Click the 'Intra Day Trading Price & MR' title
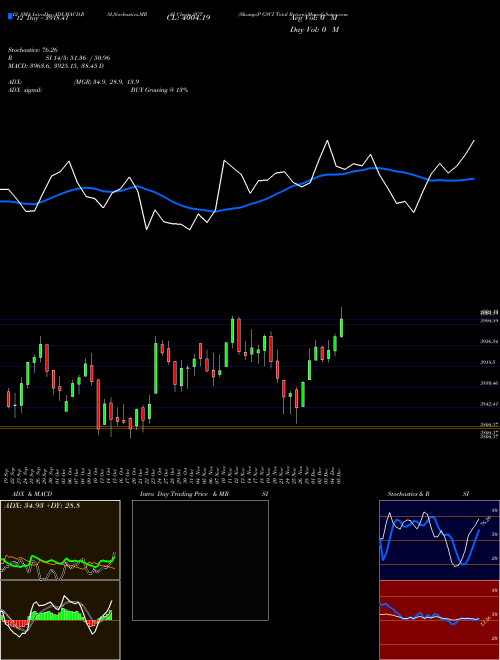 [x=185, y=494]
